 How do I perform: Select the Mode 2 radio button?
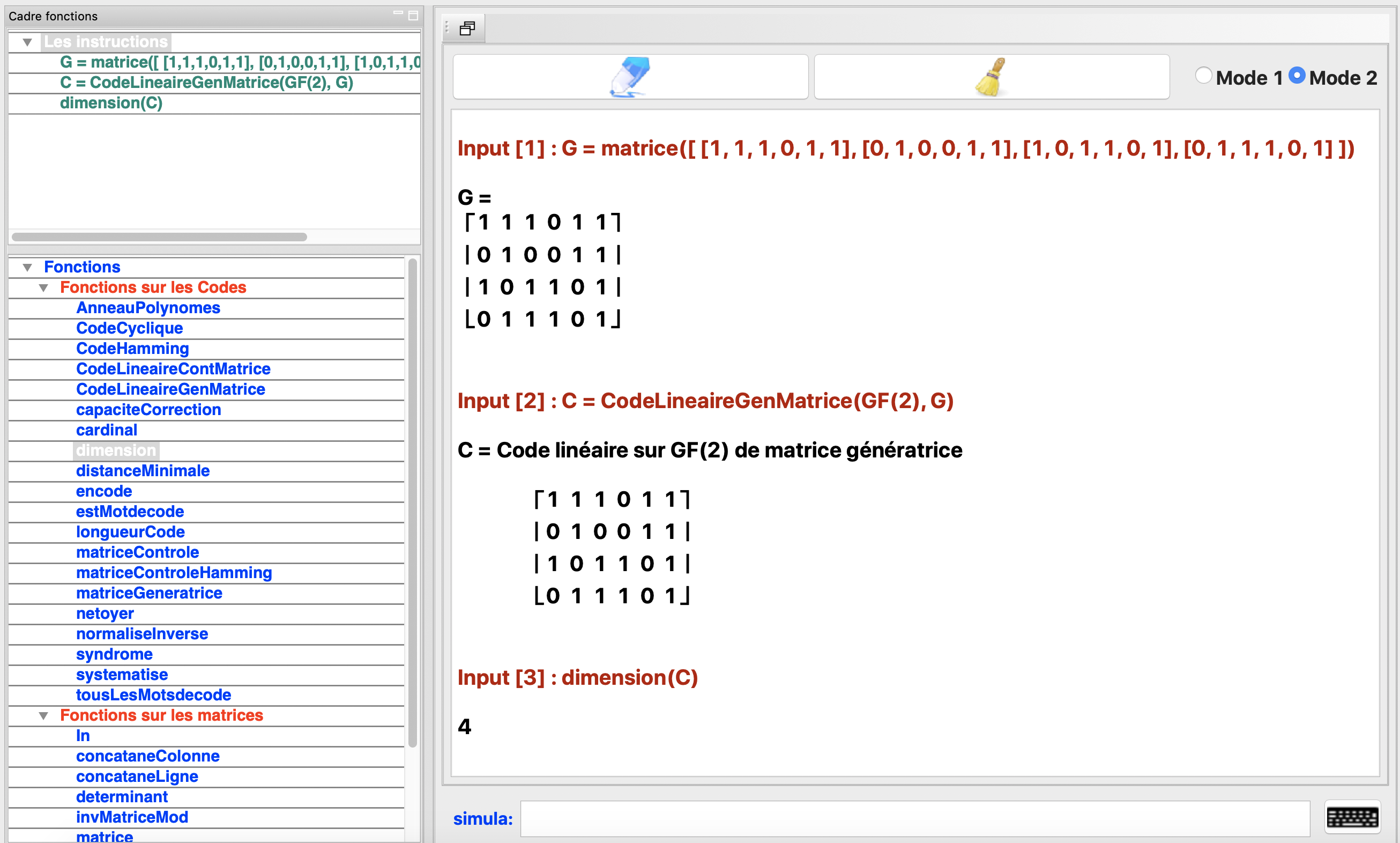pos(1297,76)
